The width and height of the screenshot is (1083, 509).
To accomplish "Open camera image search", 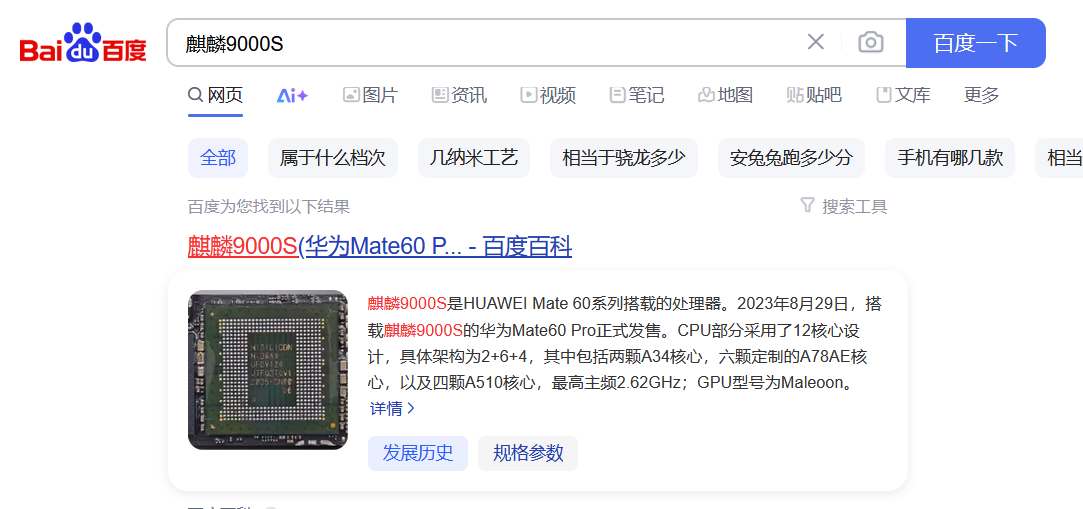I will pos(871,42).
